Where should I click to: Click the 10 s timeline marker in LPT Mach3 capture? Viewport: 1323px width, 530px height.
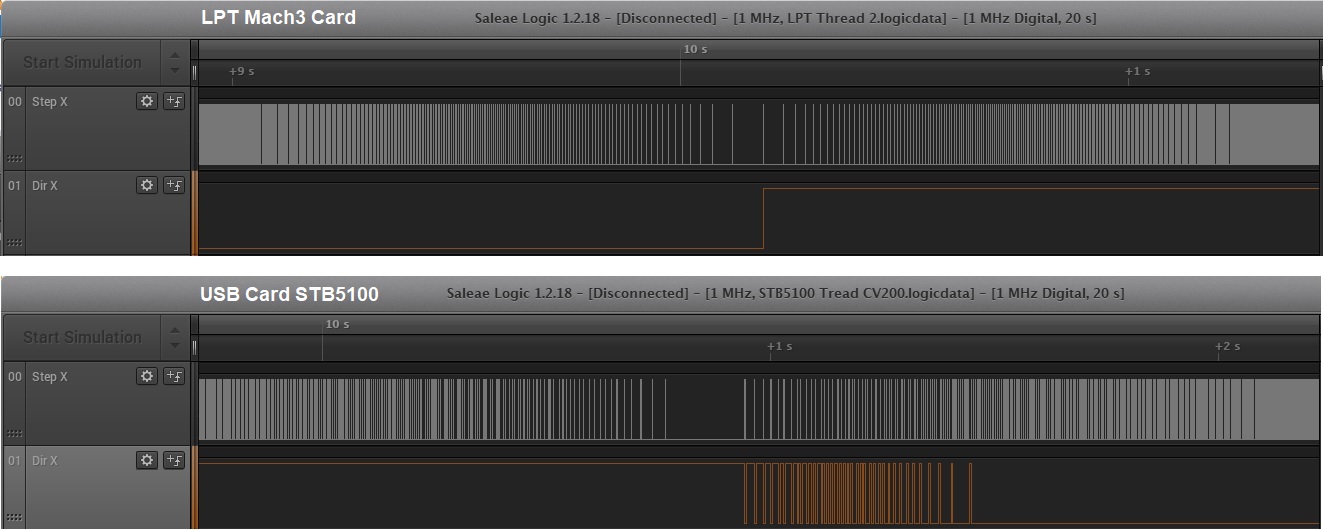[695, 49]
